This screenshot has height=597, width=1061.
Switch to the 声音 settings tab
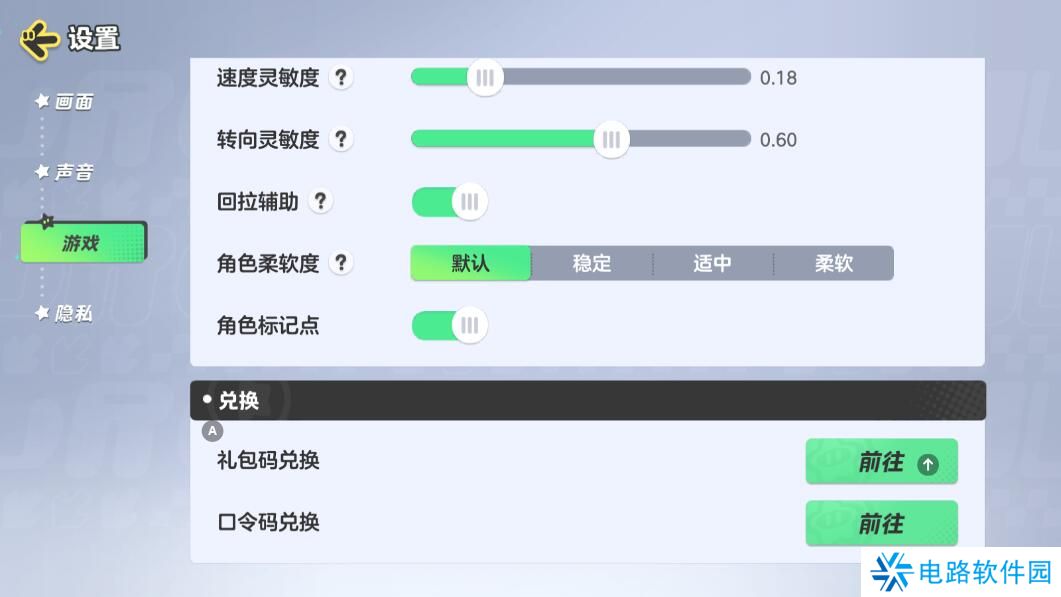click(75, 172)
